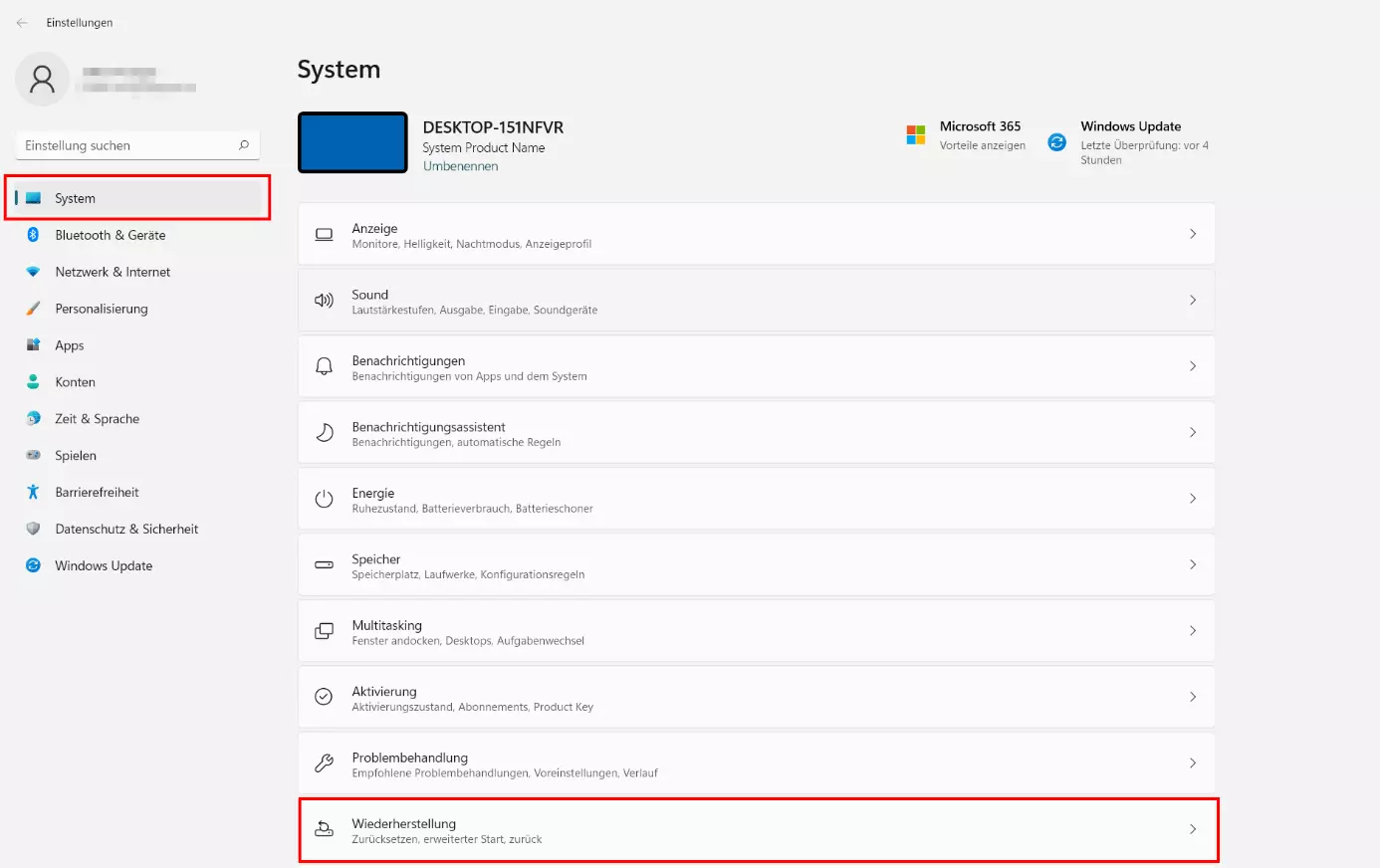Image resolution: width=1380 pixels, height=868 pixels.
Task: Click the Speicher drive icon
Action: tap(324, 564)
